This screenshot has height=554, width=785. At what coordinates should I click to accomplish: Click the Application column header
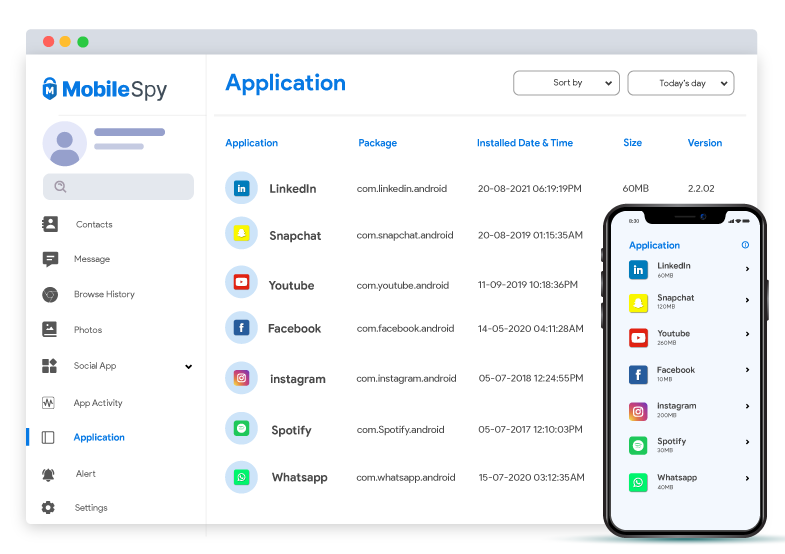(x=251, y=143)
